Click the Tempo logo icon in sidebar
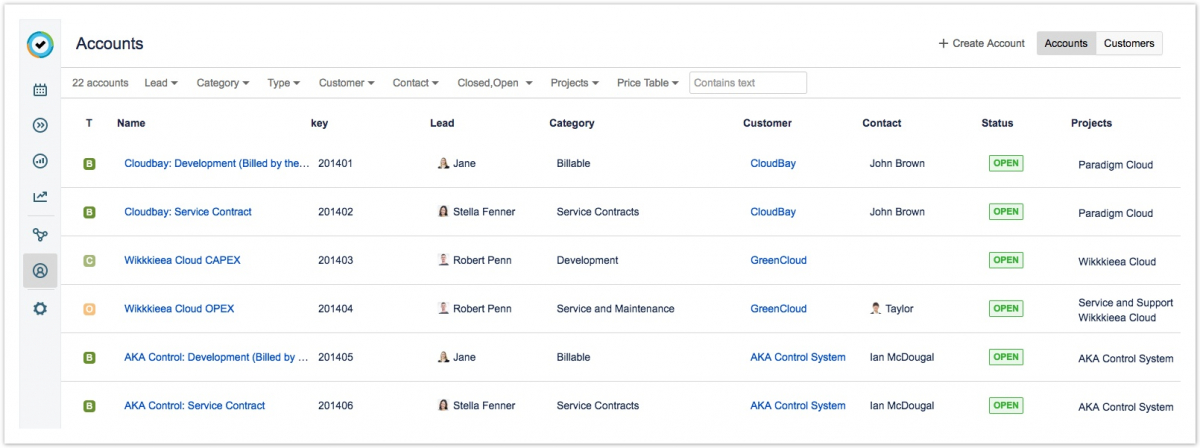Viewport: 1200px width, 448px height. point(40,45)
